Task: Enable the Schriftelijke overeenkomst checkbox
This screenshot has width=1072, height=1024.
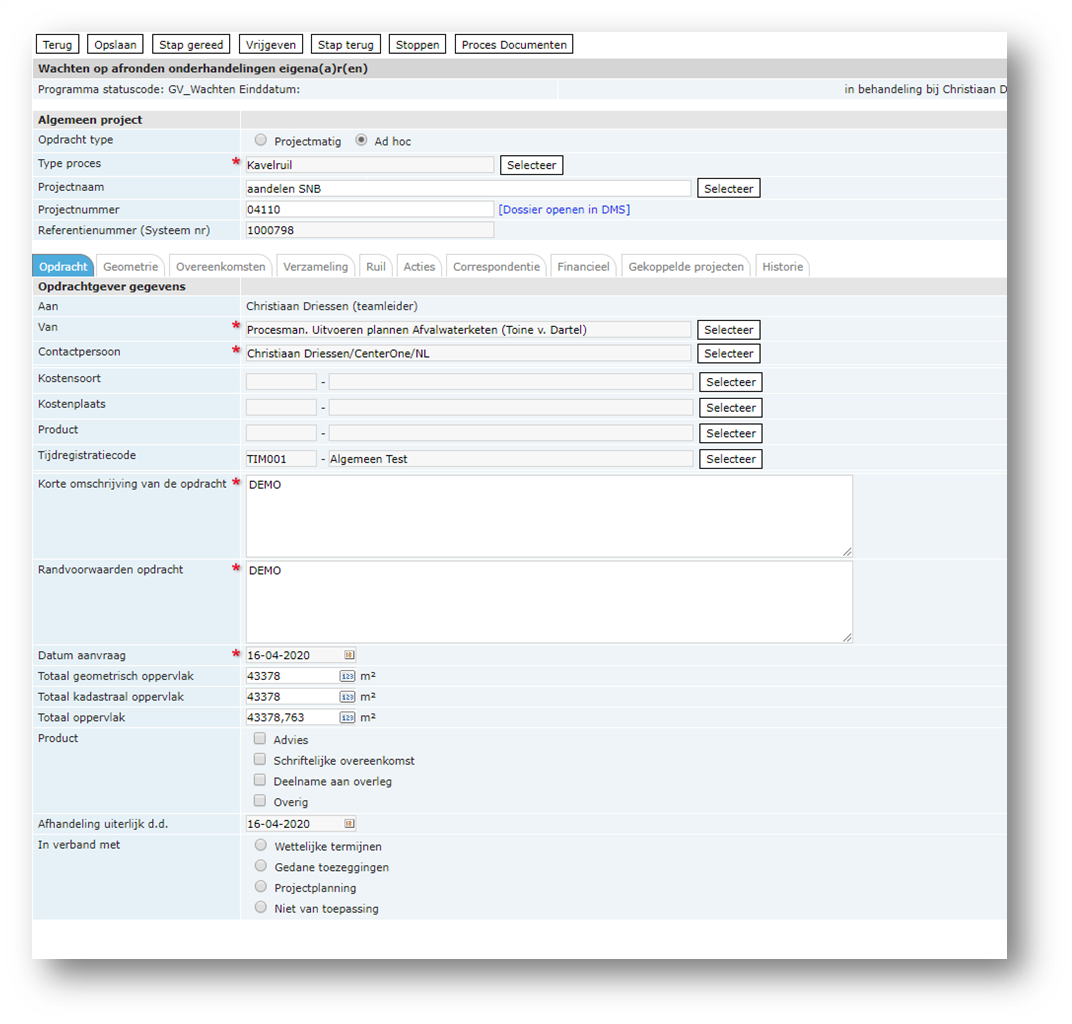Action: 260,760
